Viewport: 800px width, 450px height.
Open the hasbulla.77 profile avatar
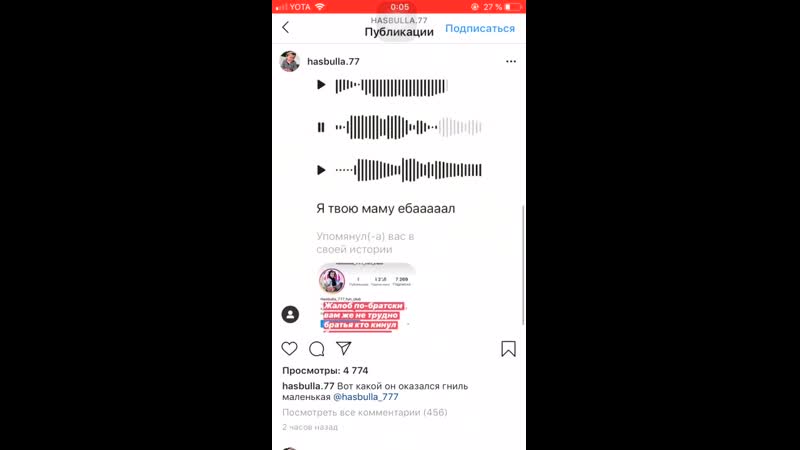pyautogui.click(x=290, y=61)
